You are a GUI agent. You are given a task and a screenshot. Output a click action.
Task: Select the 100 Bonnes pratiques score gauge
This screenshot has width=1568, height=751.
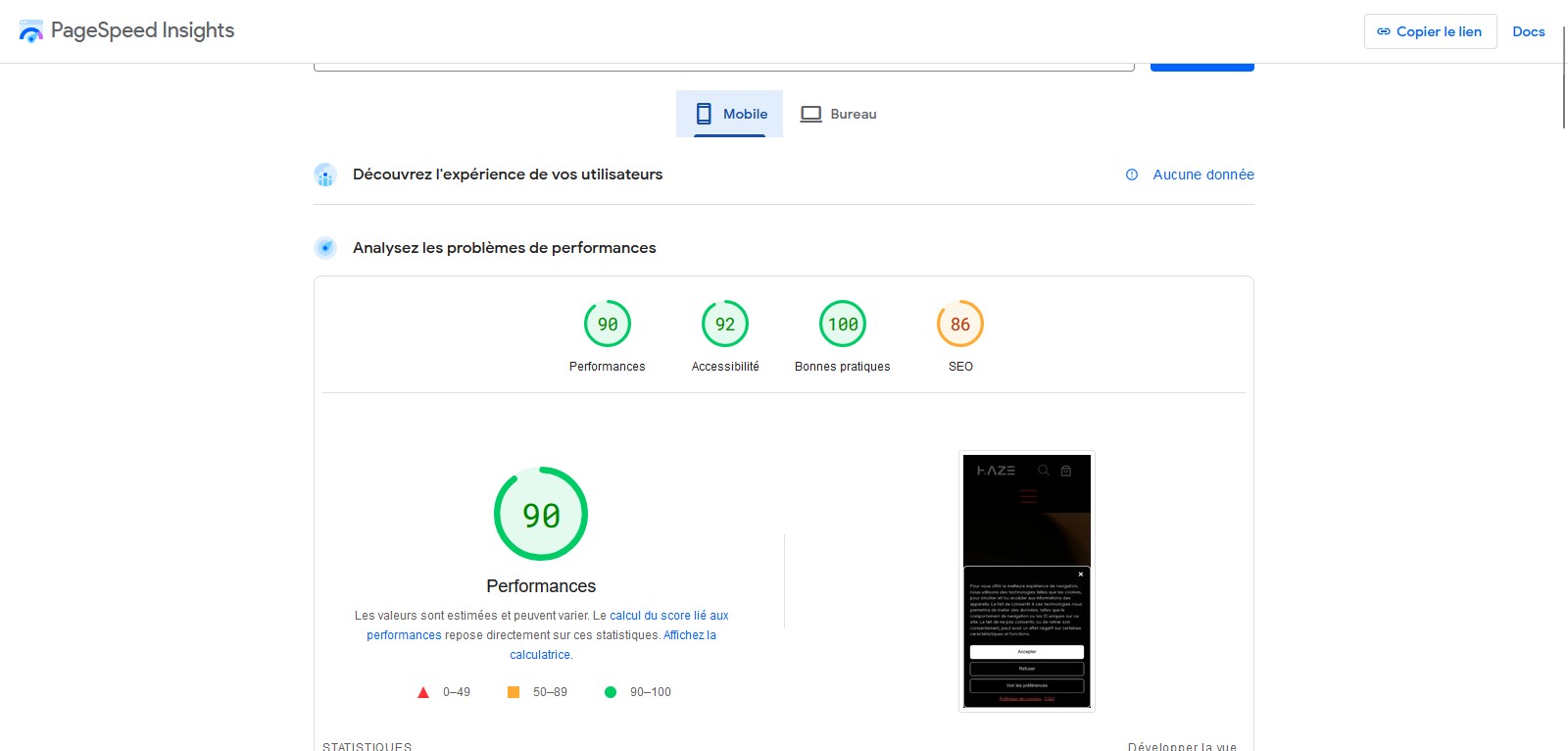[x=843, y=324]
